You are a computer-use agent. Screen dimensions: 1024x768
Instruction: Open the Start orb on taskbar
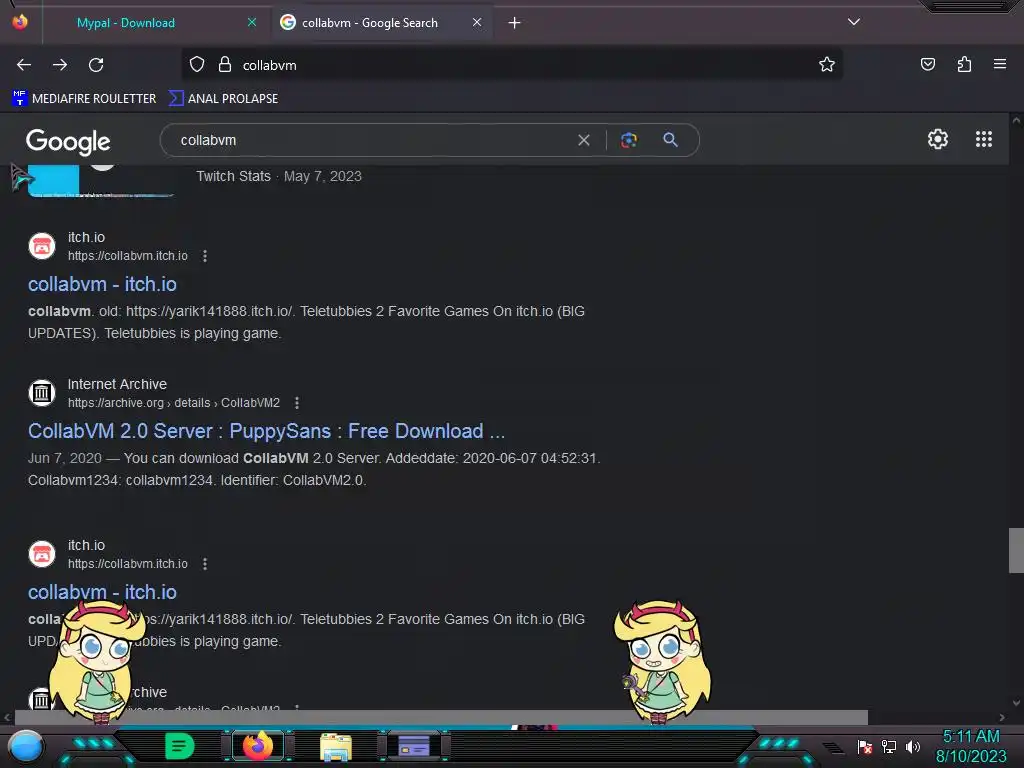pyautogui.click(x=25, y=746)
